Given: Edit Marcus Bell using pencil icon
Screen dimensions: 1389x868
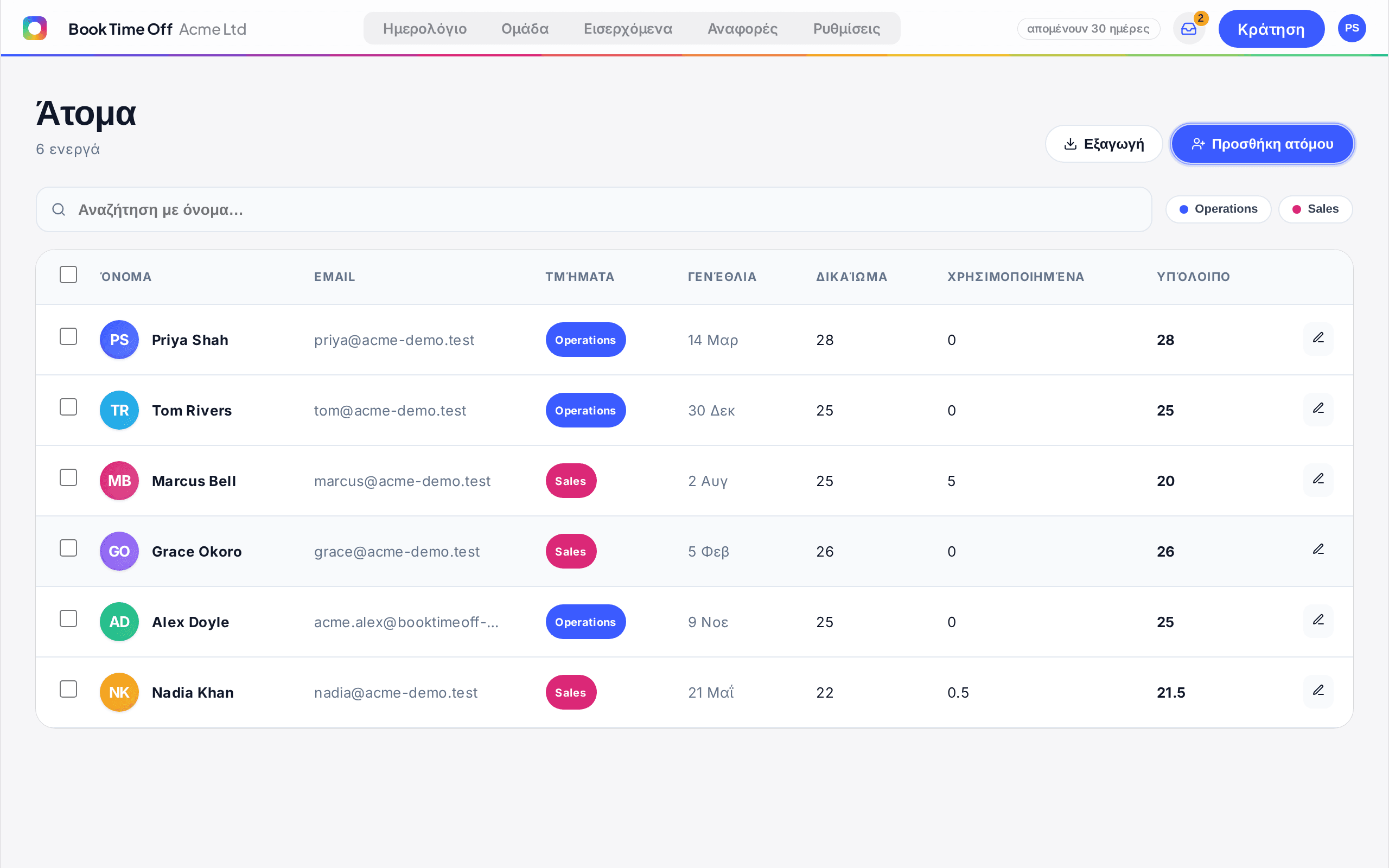Looking at the screenshot, I should (1318, 480).
